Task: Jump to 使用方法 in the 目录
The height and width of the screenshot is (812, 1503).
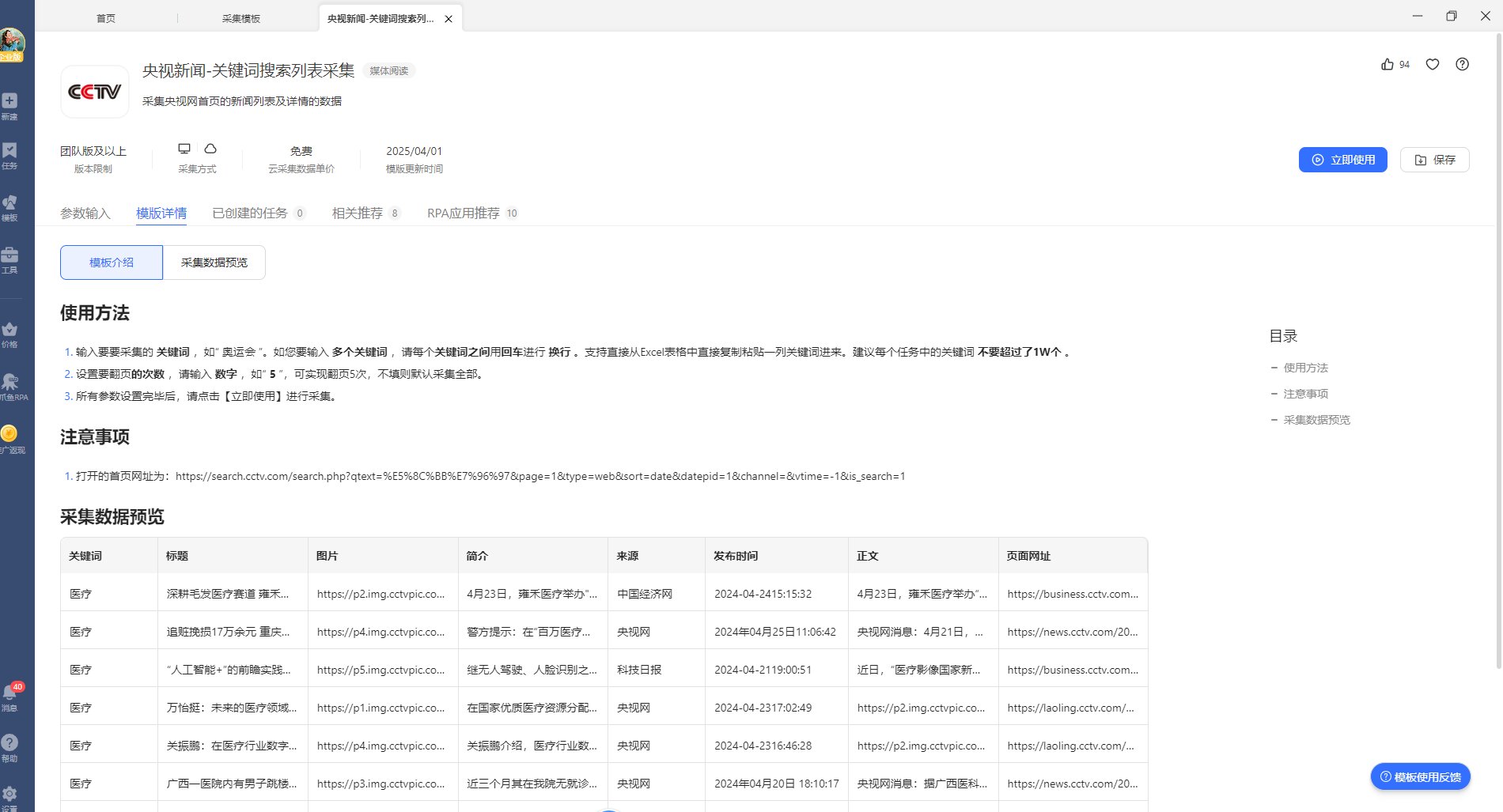Action: (x=1305, y=368)
